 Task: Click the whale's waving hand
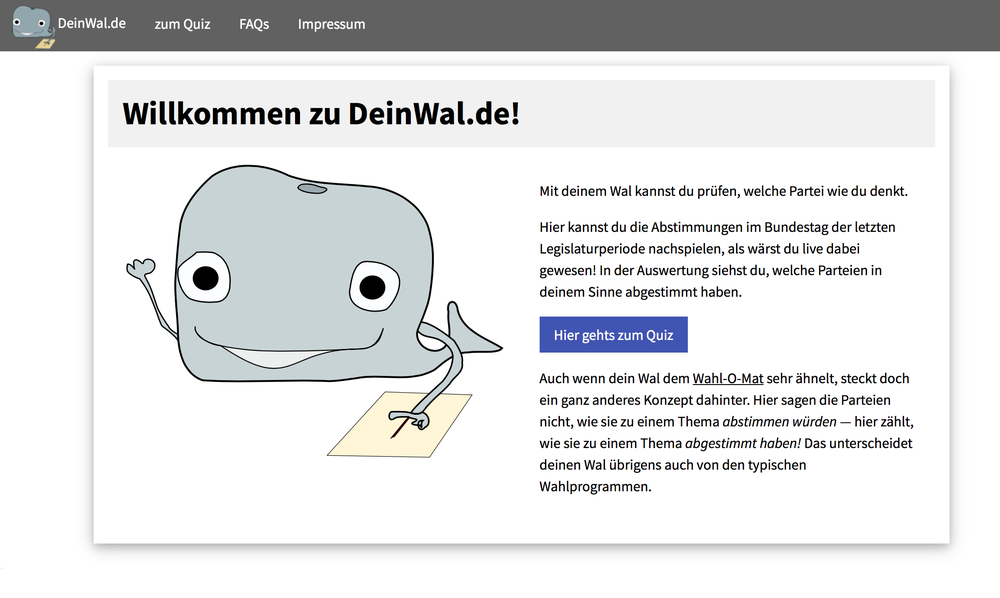[x=142, y=270]
